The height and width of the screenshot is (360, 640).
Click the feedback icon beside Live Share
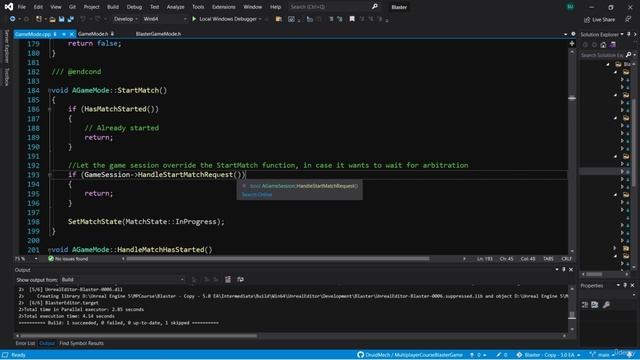[628, 19]
